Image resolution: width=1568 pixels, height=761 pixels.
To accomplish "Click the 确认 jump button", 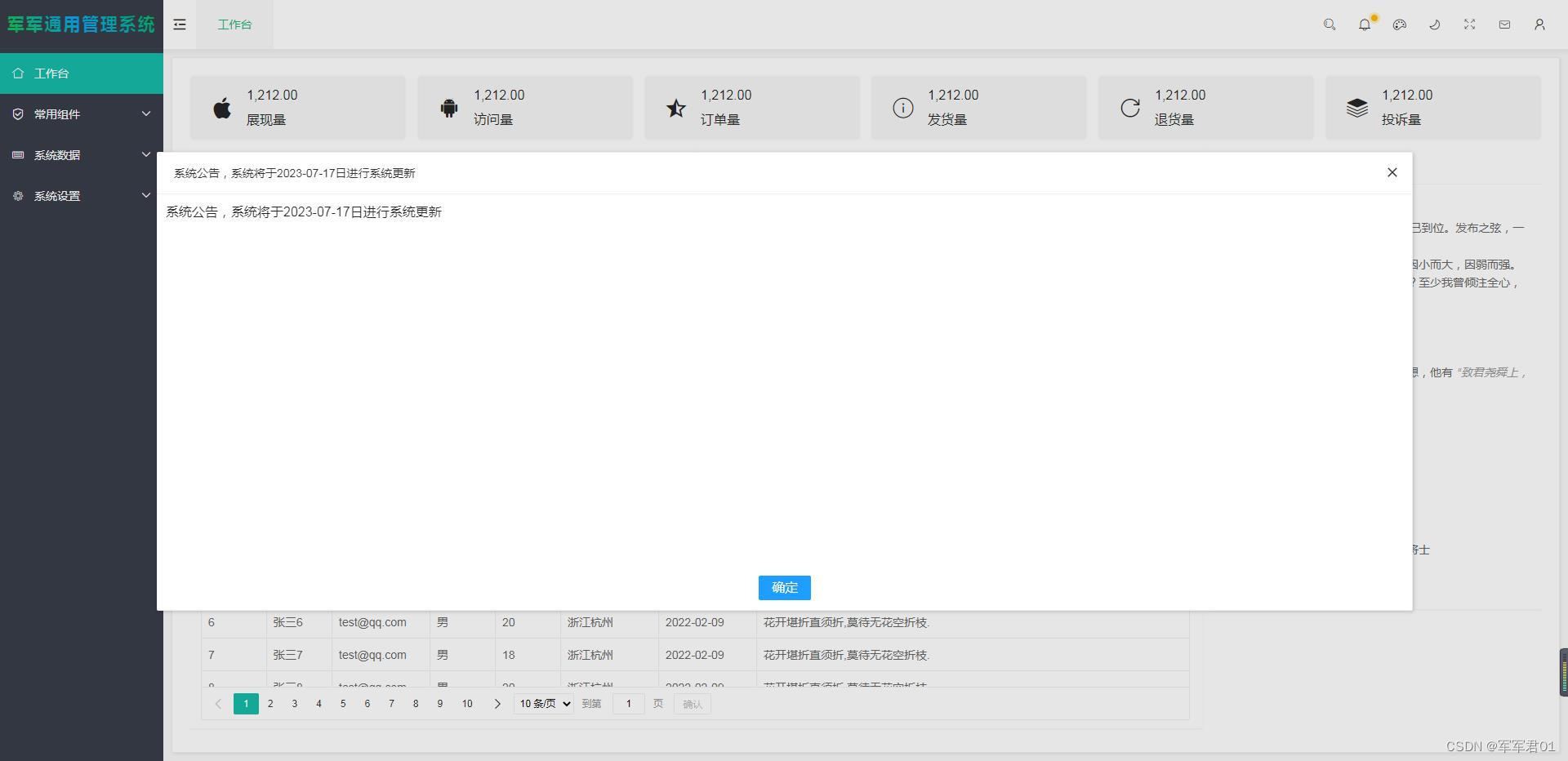I will 693,704.
